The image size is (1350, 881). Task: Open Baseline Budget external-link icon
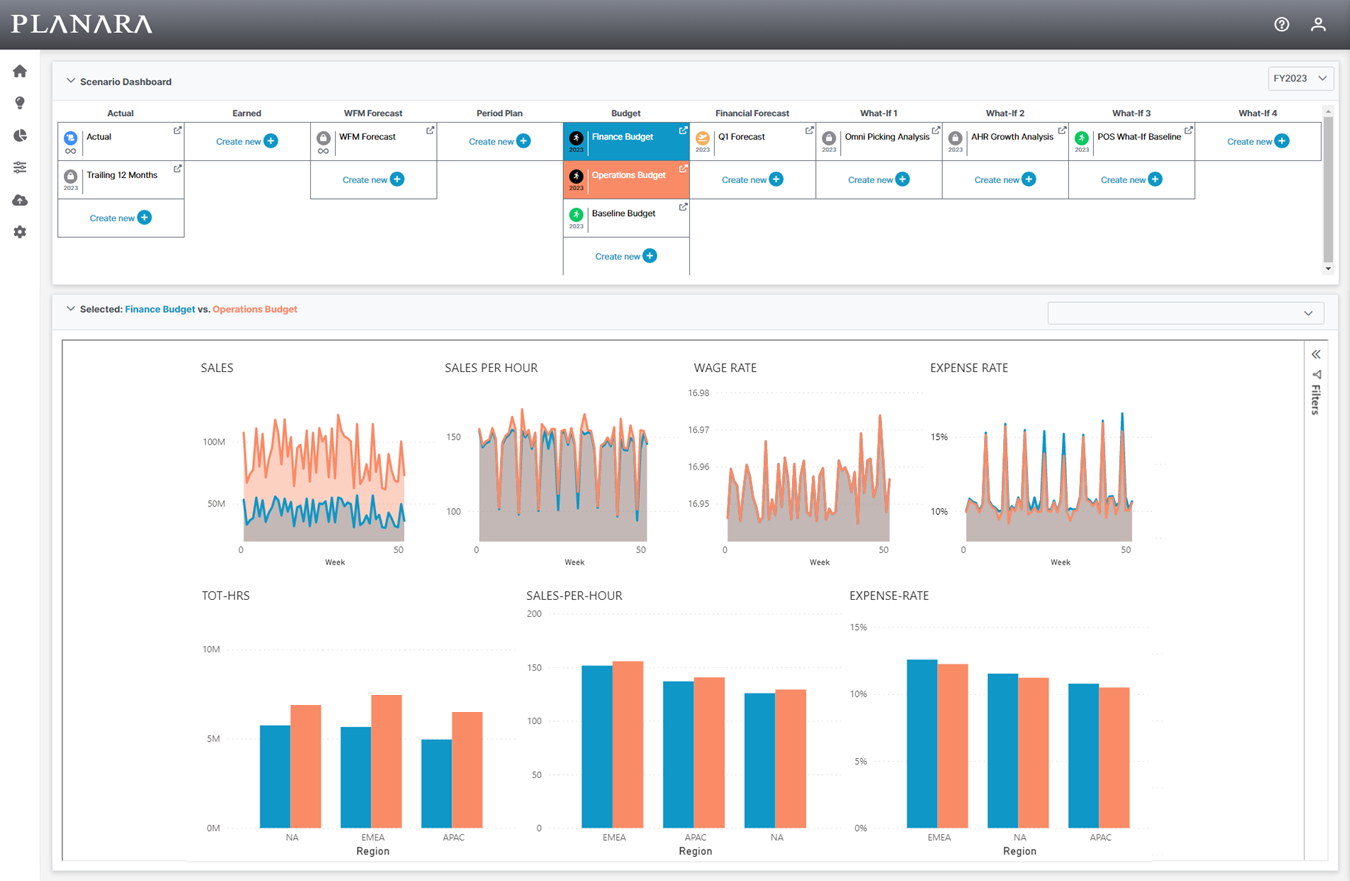pos(683,207)
